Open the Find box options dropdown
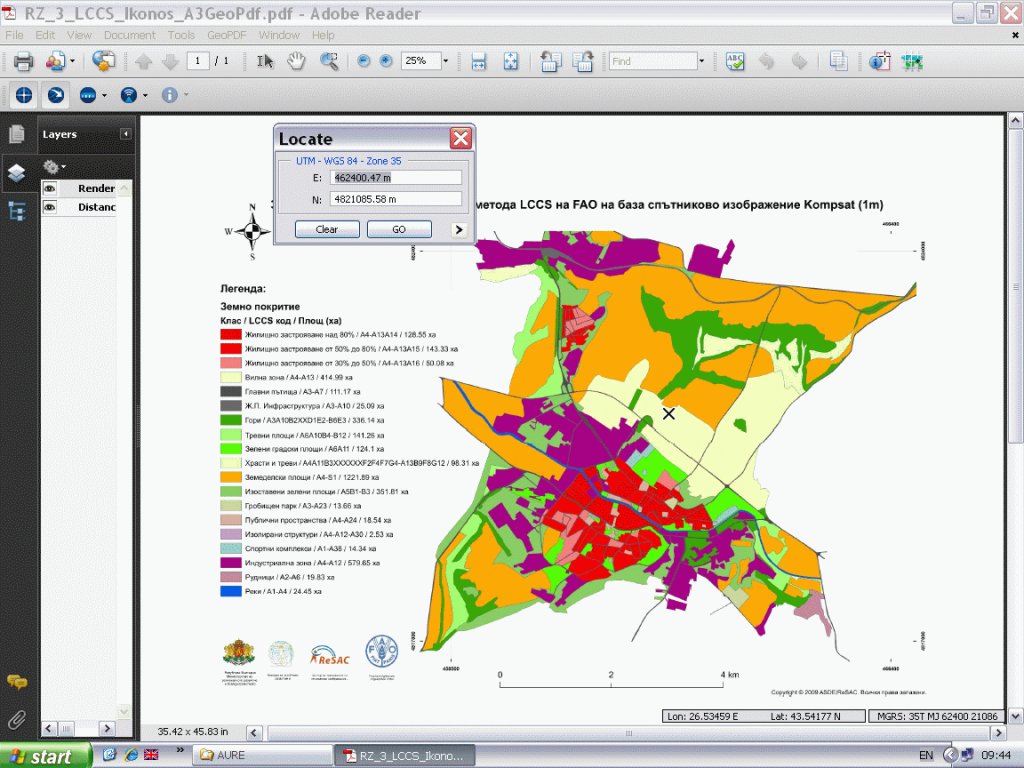Screen dimensions: 1024x768 pos(701,61)
